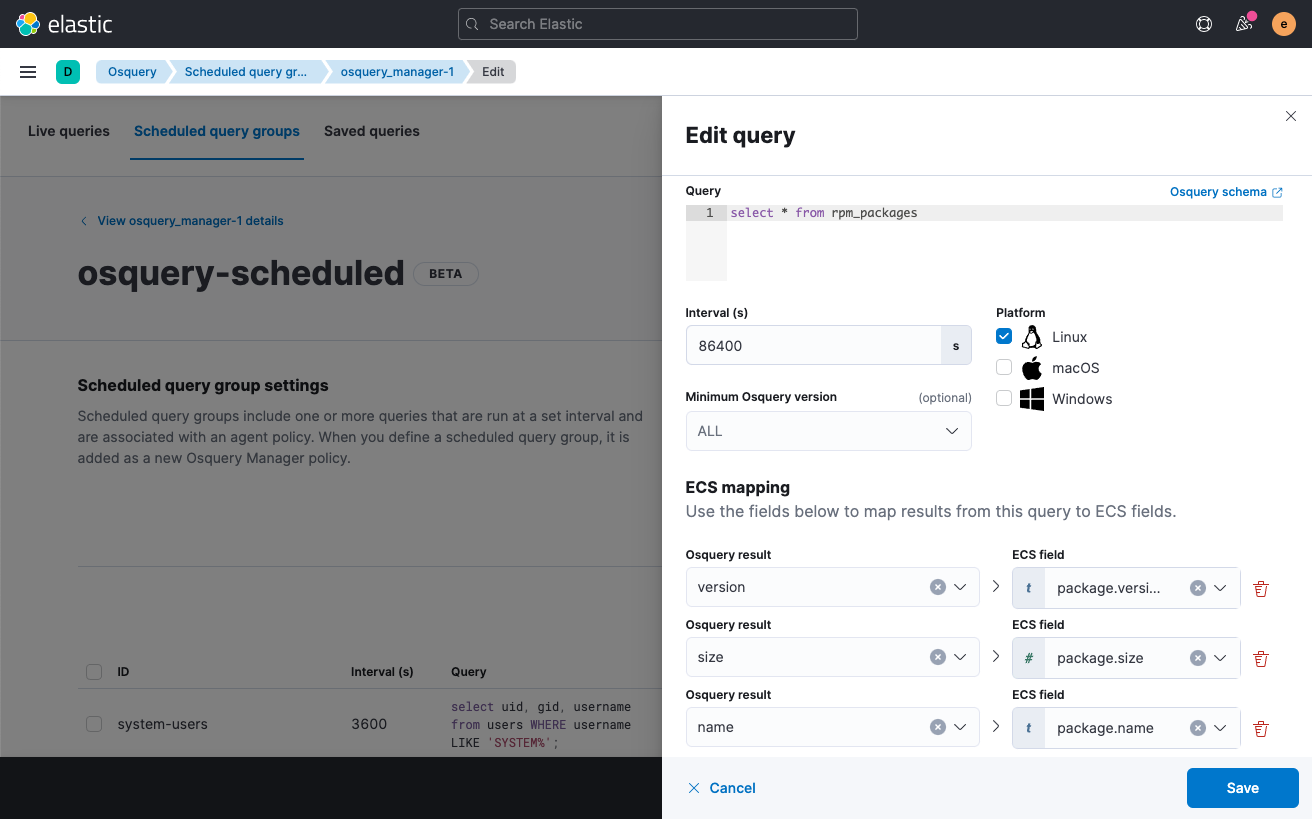The width and height of the screenshot is (1312, 819).
Task: Click the Windows logo icon
Action: click(x=1032, y=399)
